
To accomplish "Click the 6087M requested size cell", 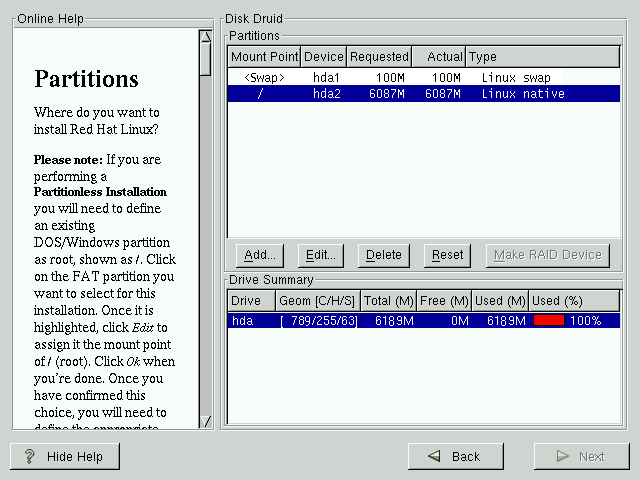I will point(387,93).
